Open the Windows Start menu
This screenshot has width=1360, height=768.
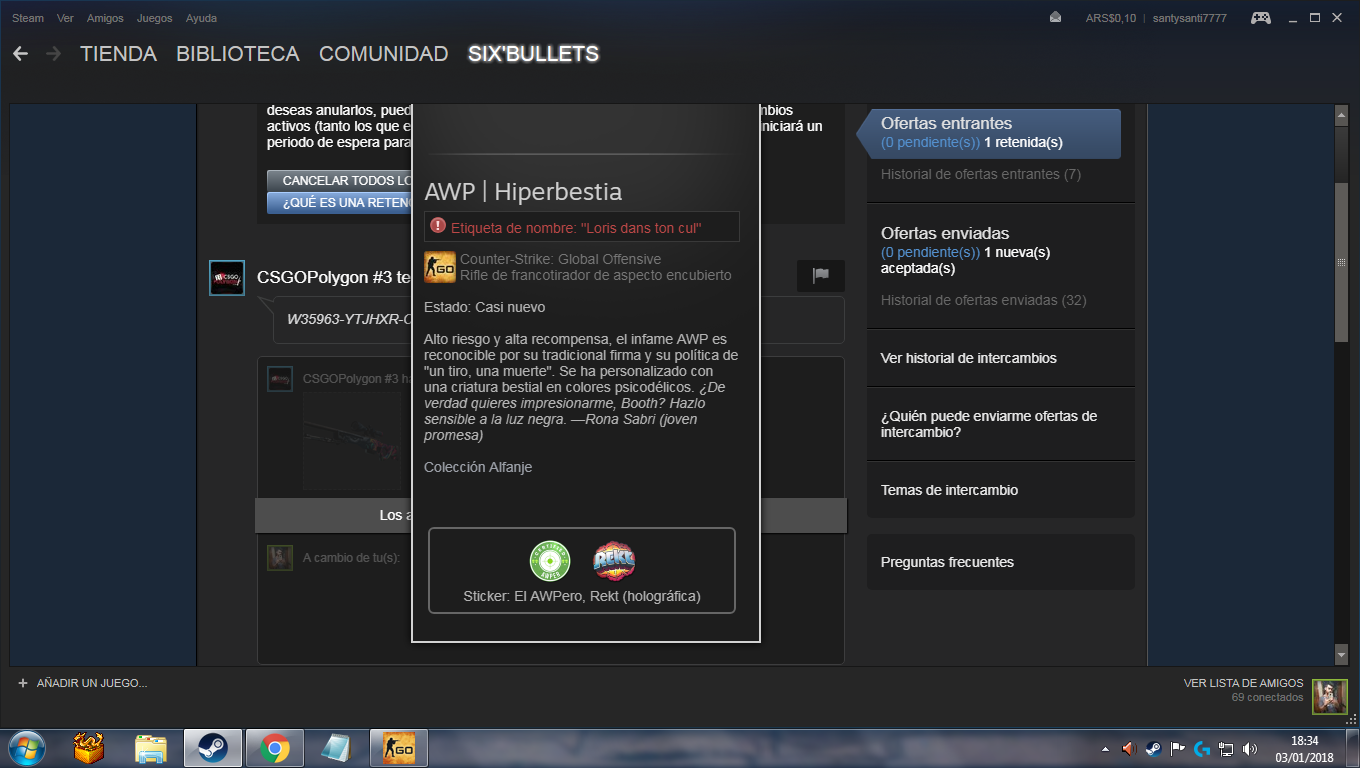click(25, 747)
